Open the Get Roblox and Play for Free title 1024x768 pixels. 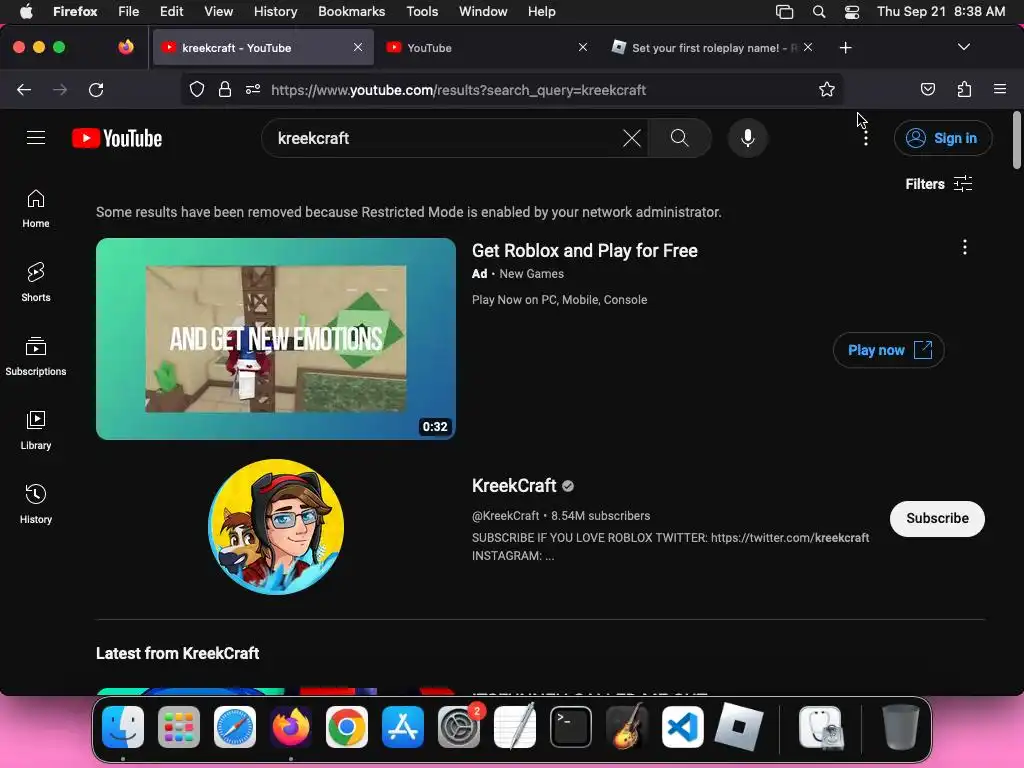584,251
